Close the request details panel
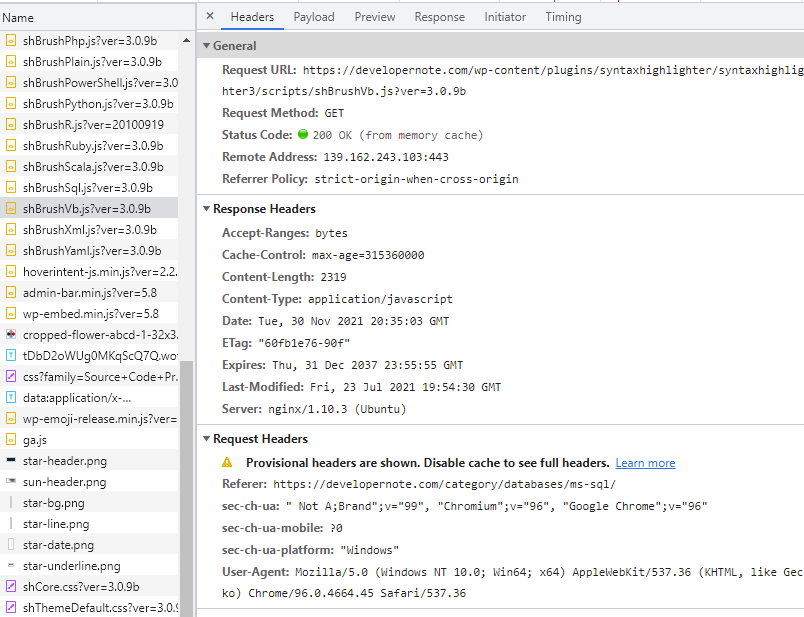This screenshot has height=617, width=804. click(x=210, y=16)
